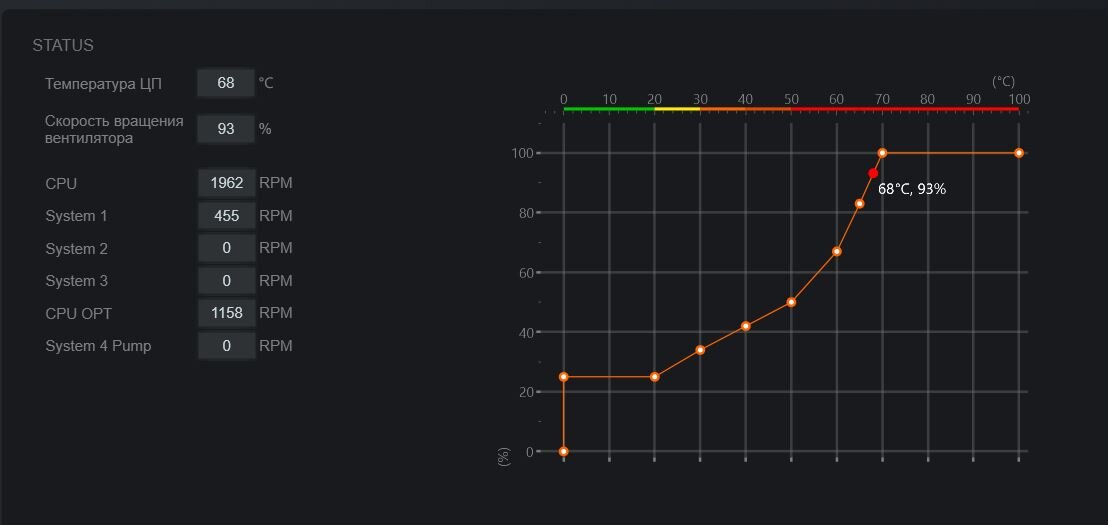Screen dimensions: 1108x525
Task: Select the CPU fan RPM value 1962
Action: point(226,183)
